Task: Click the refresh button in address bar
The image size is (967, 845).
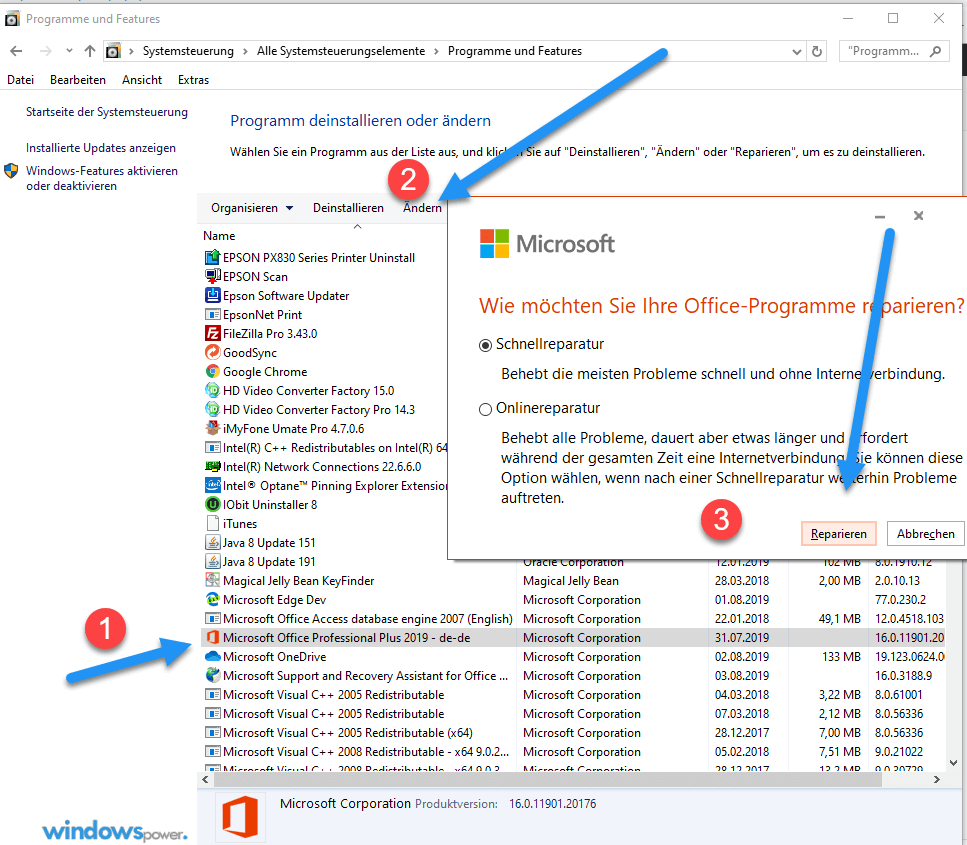Action: click(817, 52)
